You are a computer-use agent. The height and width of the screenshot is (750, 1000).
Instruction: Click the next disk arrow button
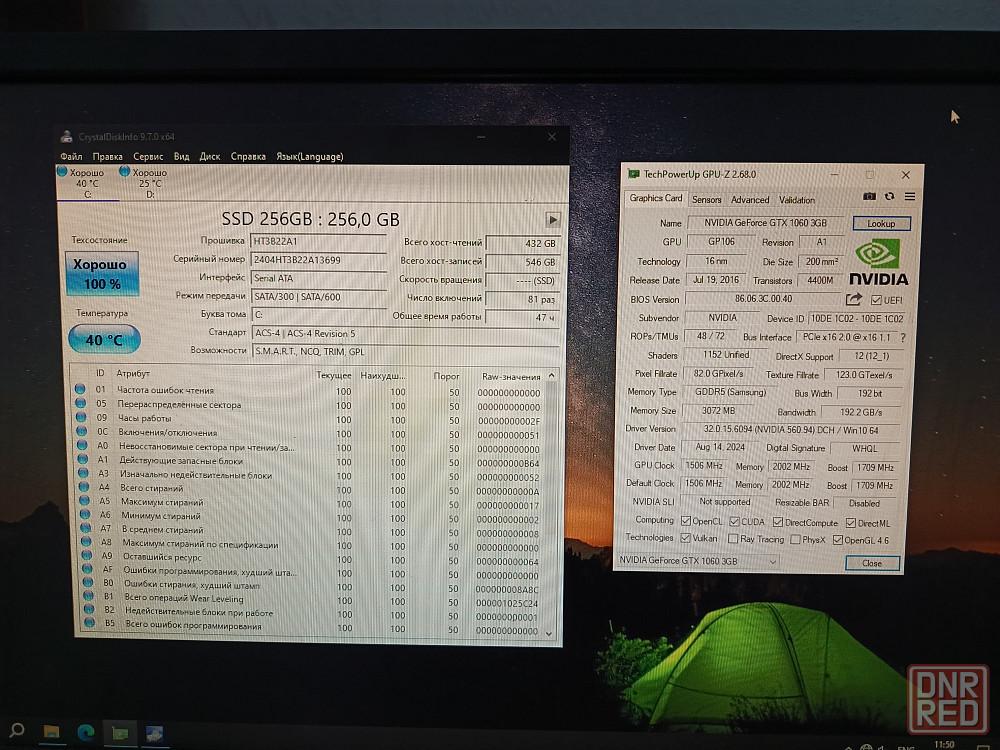pos(552,219)
